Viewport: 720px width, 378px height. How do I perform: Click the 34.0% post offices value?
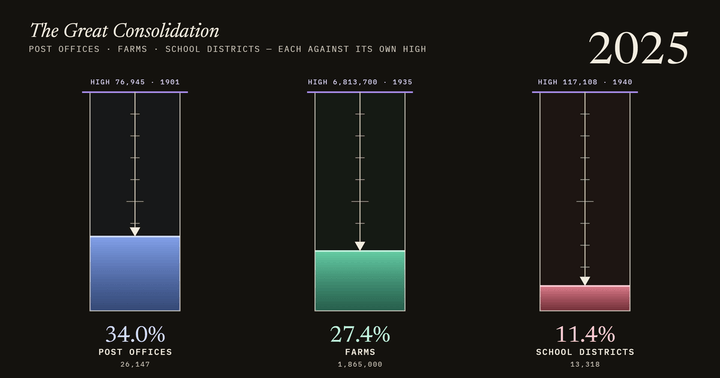click(x=135, y=334)
